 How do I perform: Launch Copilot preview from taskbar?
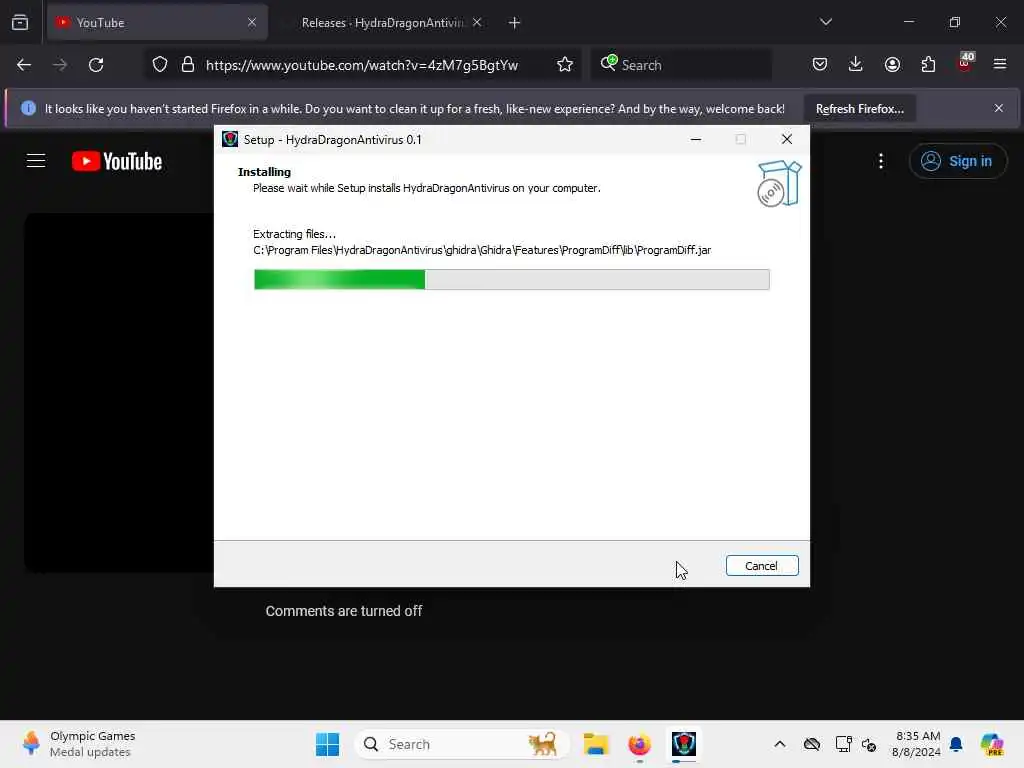(992, 744)
